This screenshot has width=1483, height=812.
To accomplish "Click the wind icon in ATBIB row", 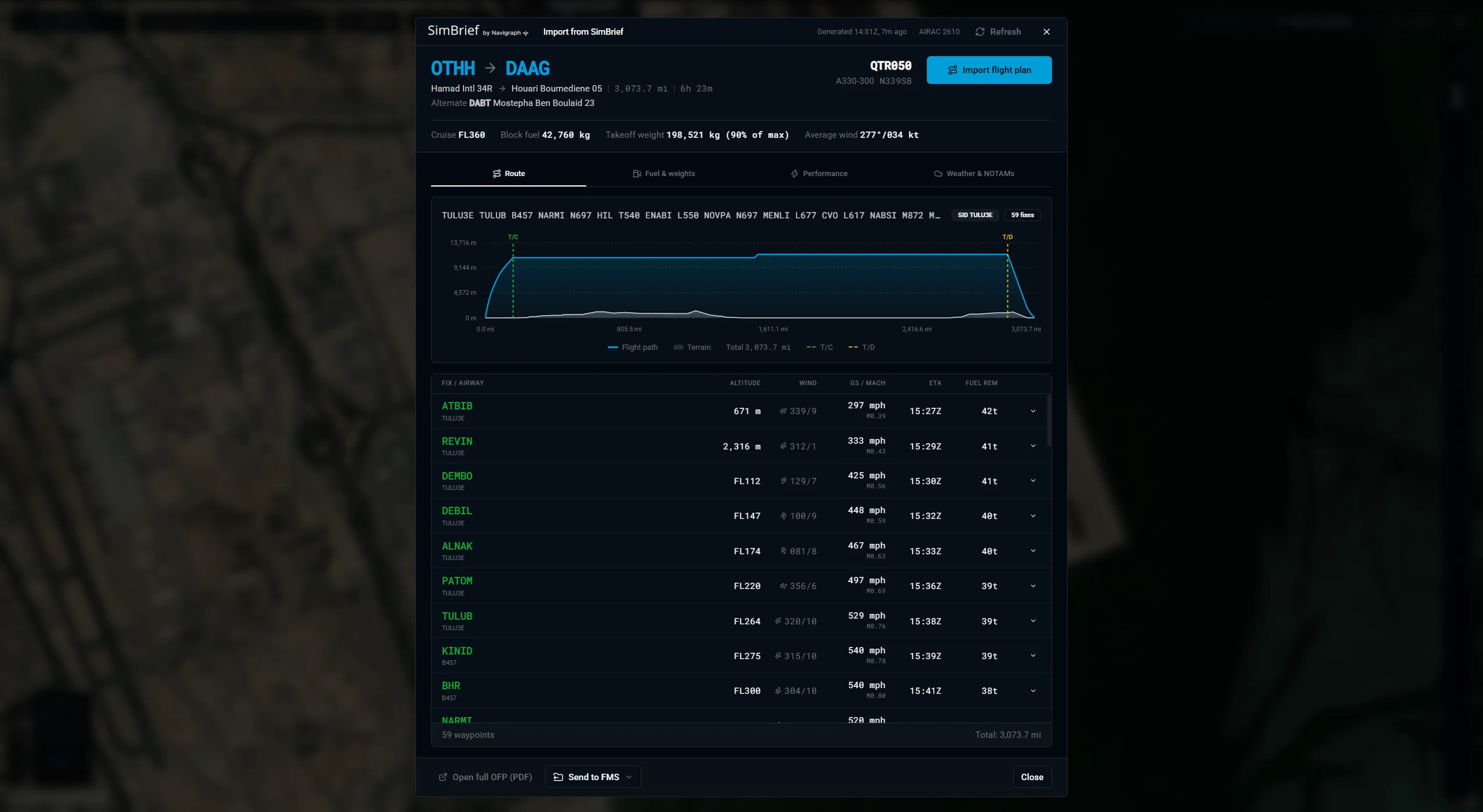I will (x=783, y=411).
